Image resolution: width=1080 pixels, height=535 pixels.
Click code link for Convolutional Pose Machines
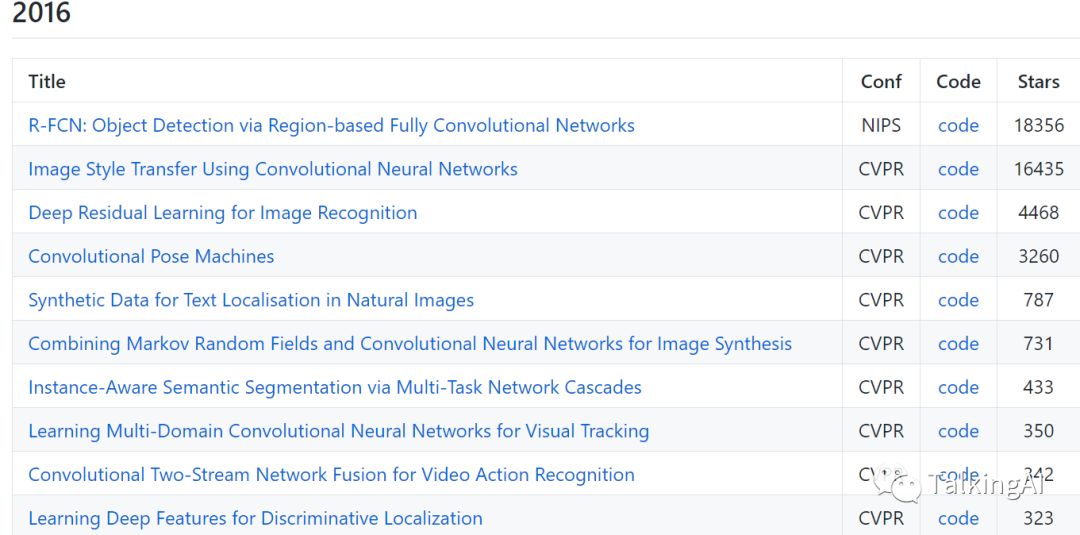(958, 257)
